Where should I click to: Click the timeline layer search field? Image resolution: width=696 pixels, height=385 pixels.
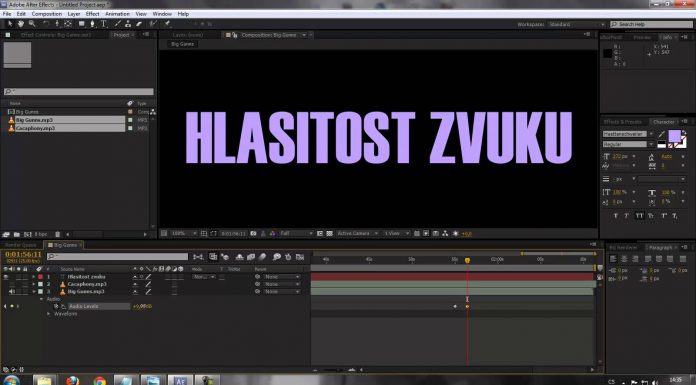coord(118,257)
